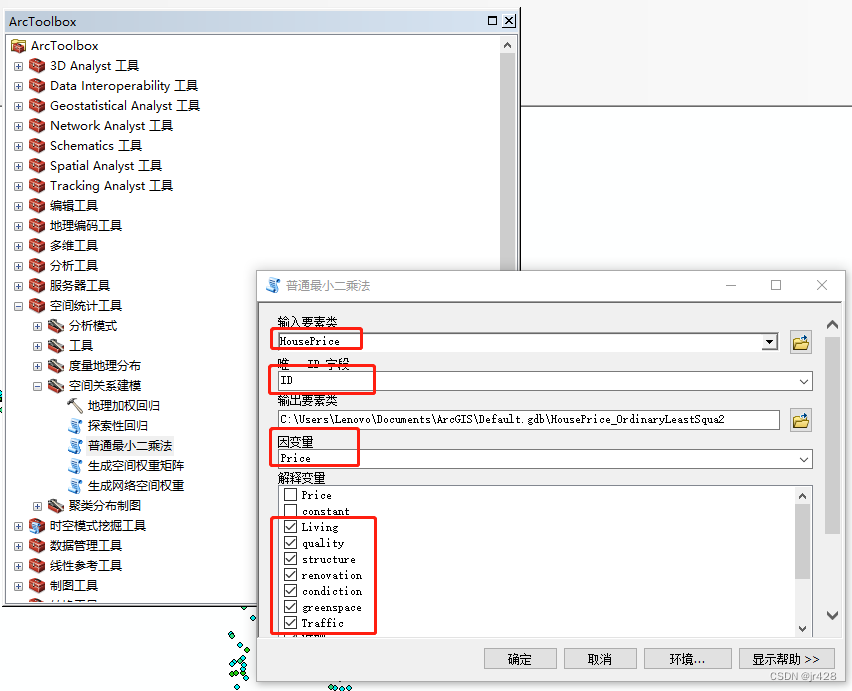The image size is (852, 691).
Task: Click the 普通最小二乘法 script tool icon
Action: click(x=75, y=446)
